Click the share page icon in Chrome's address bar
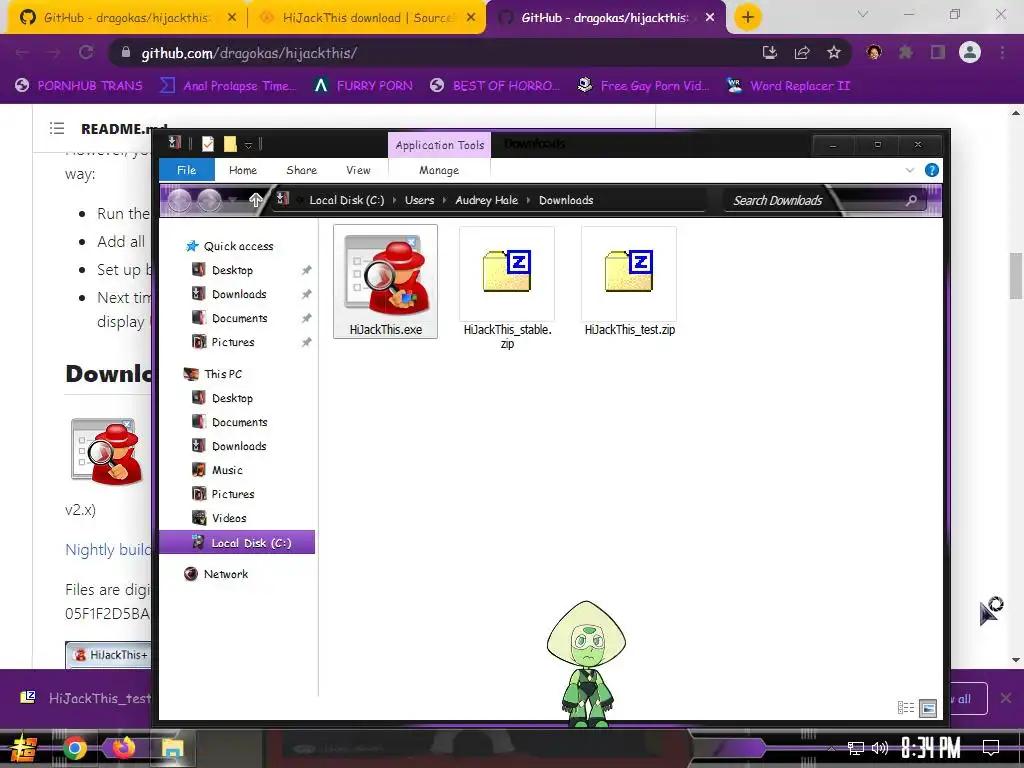 click(x=802, y=53)
